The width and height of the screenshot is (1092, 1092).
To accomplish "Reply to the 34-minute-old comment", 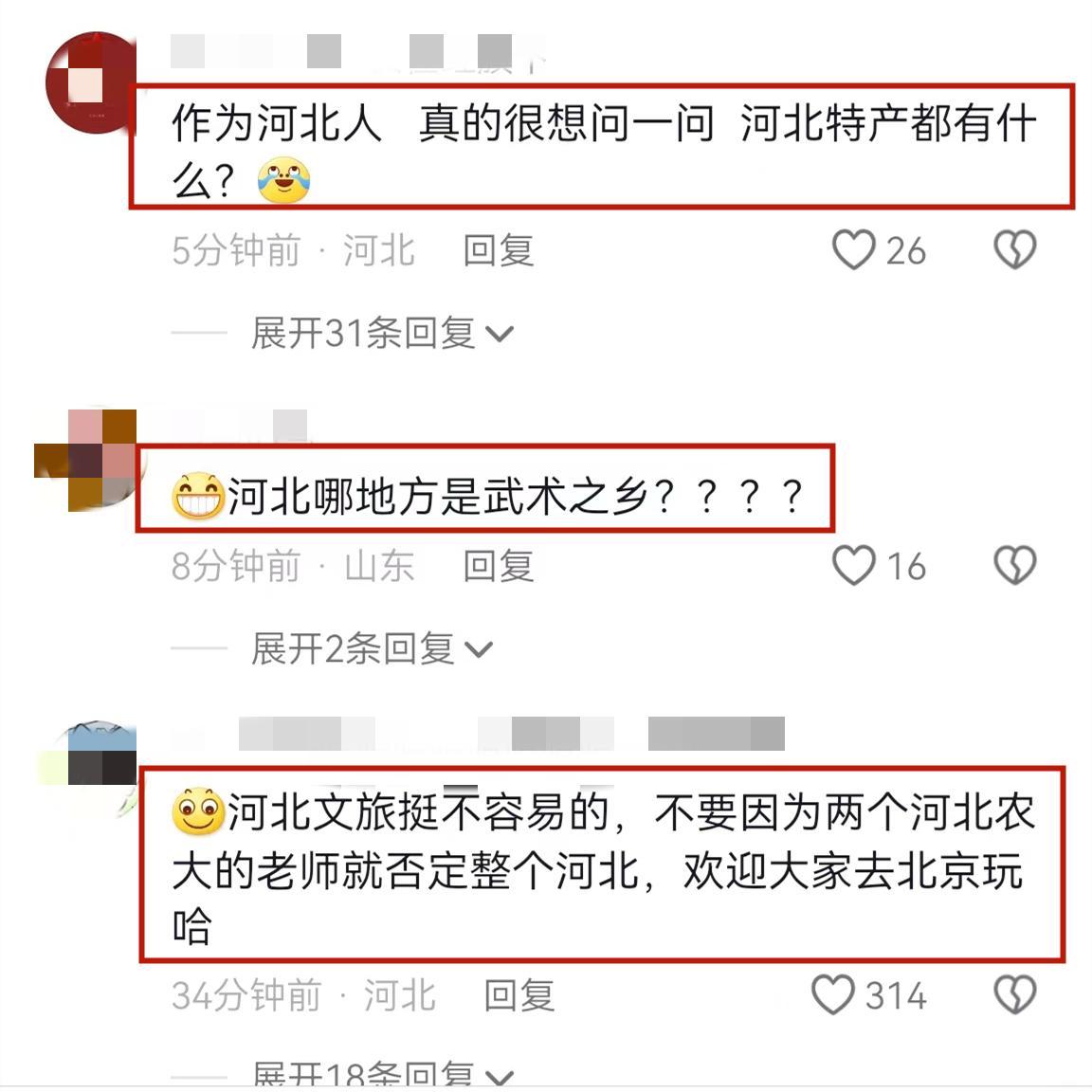I will 519,995.
